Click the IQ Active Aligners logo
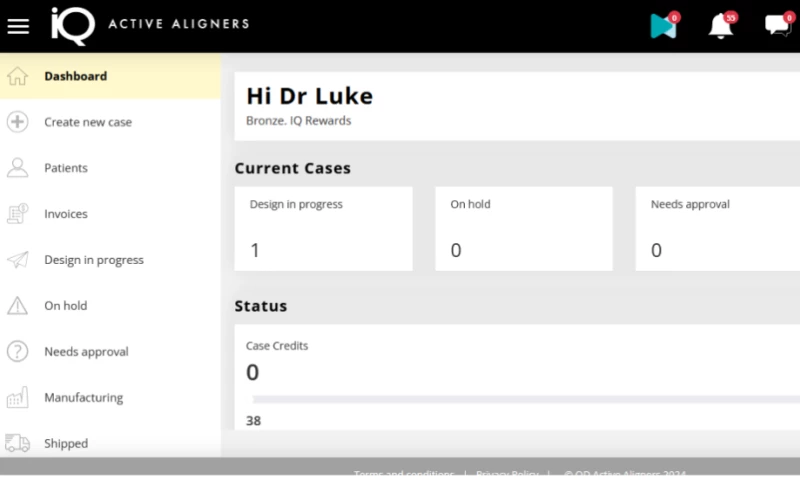 tap(150, 26)
